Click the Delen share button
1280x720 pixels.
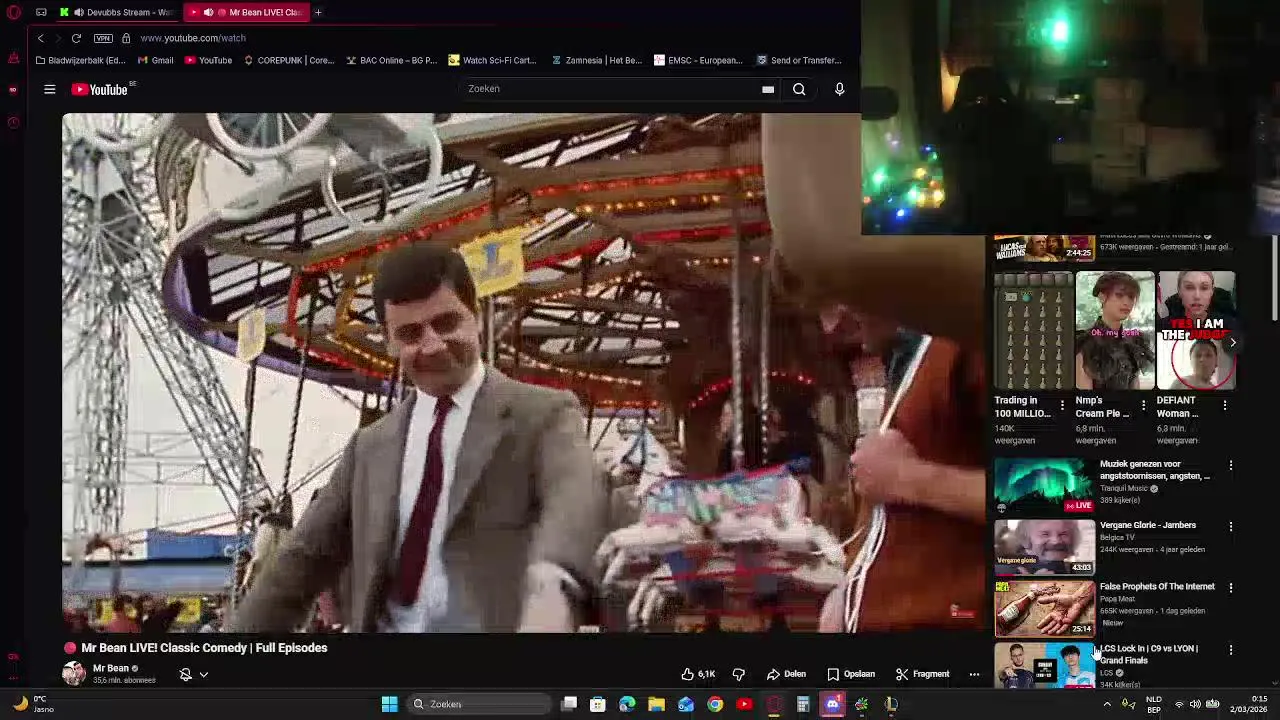click(x=786, y=674)
